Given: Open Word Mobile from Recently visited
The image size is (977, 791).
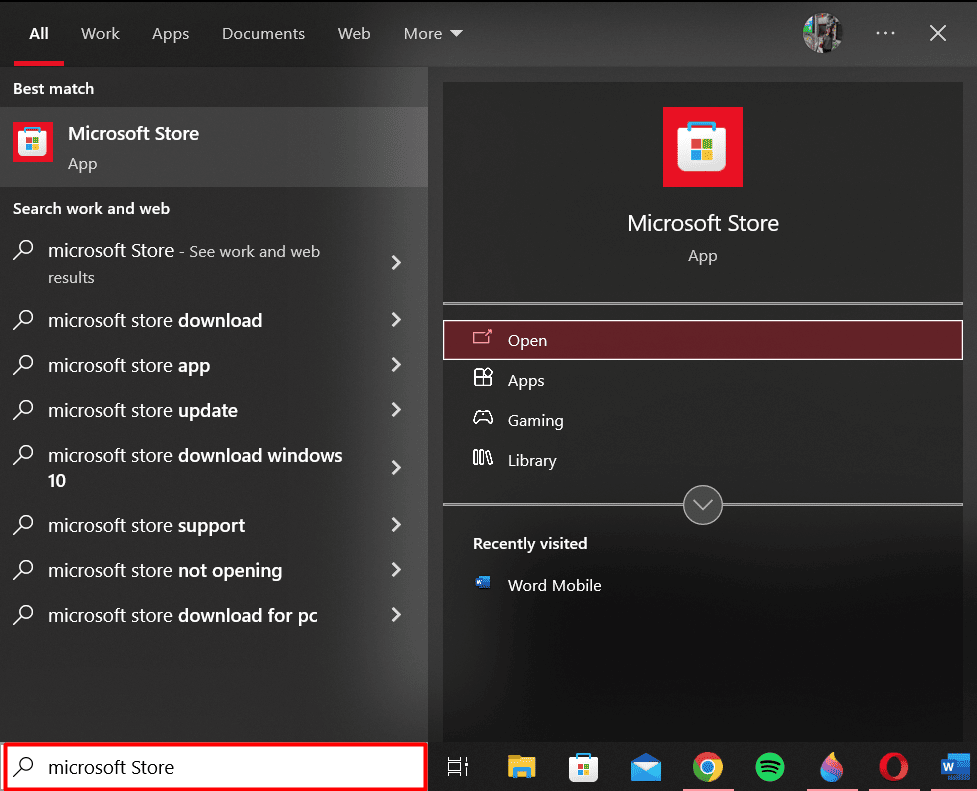Looking at the screenshot, I should click(x=555, y=585).
